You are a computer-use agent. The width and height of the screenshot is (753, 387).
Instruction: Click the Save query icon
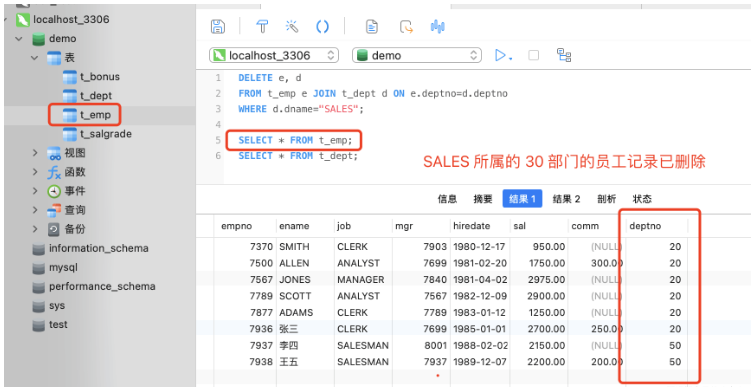(218, 26)
